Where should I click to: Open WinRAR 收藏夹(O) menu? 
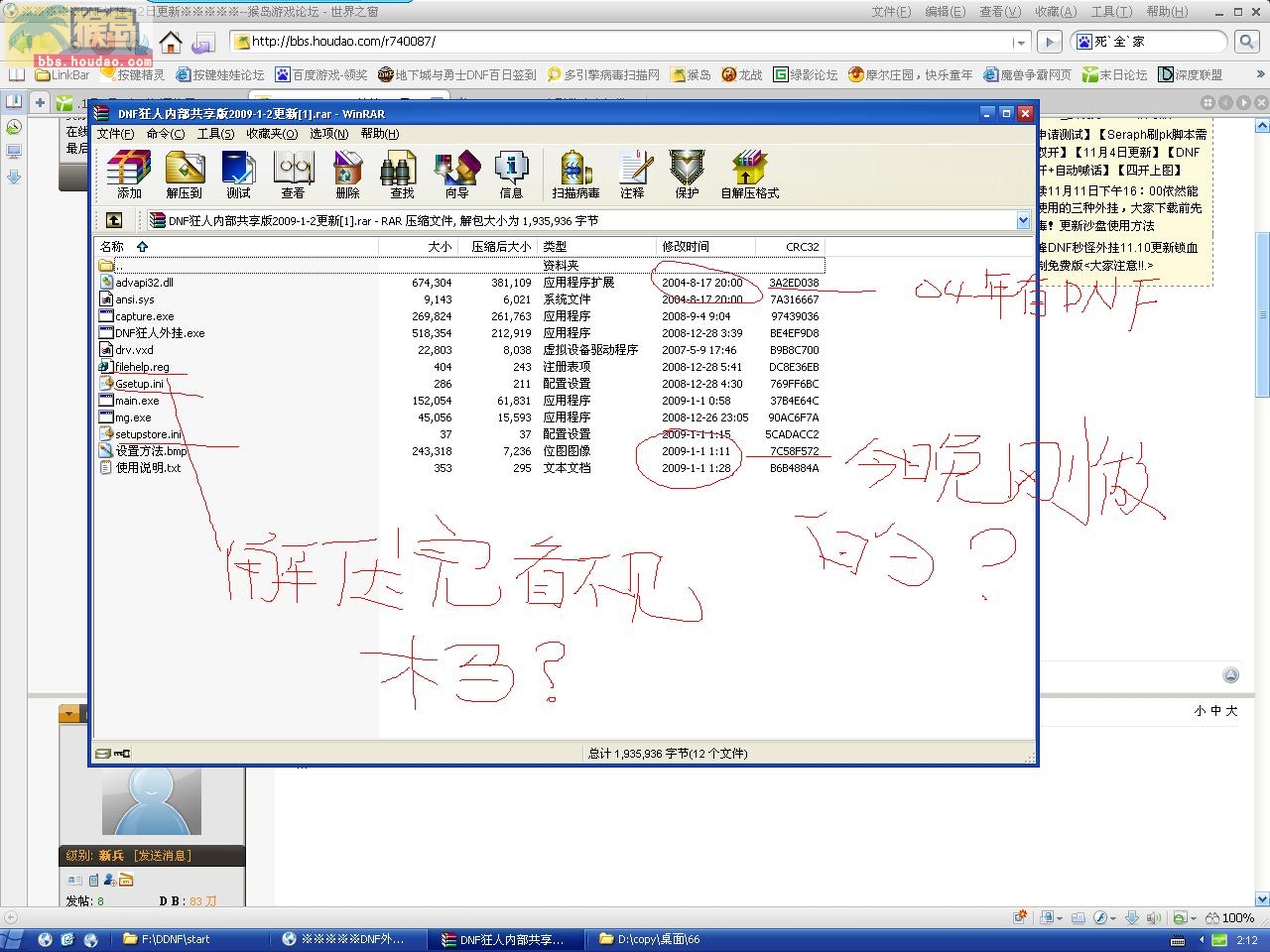coord(272,134)
